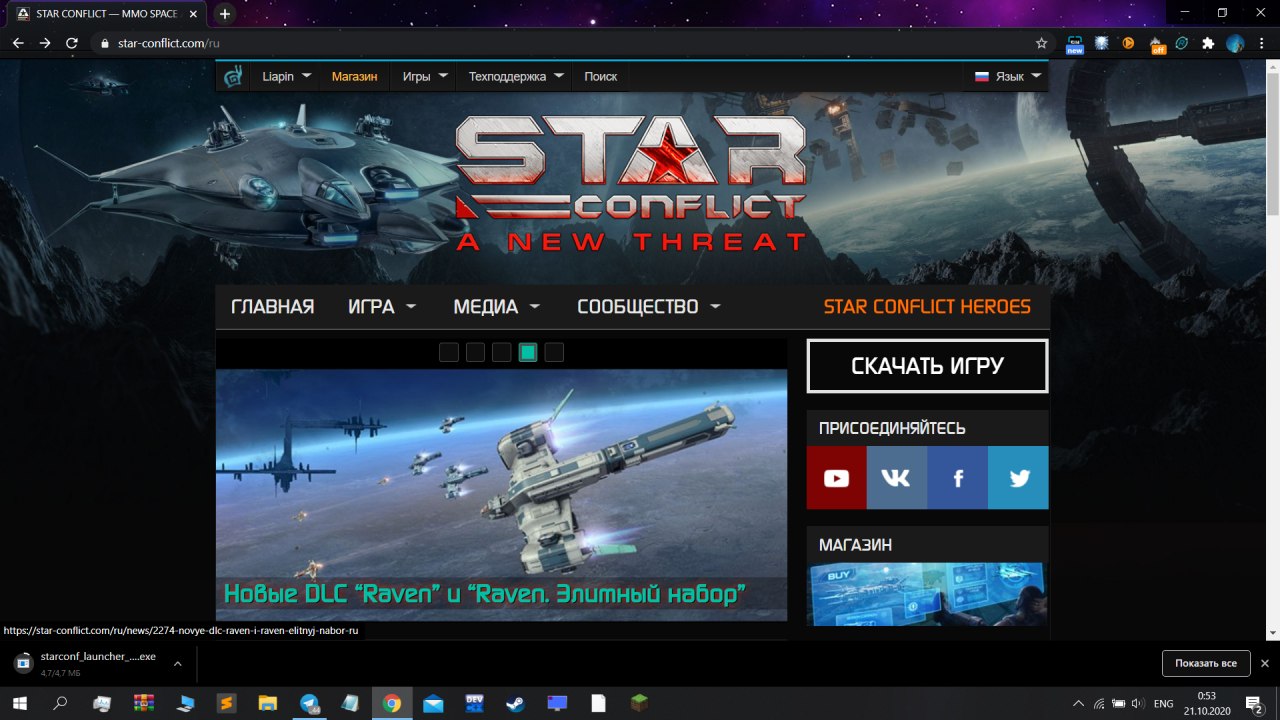Select the fifth slider indicator square
Viewport: 1280px width, 720px height.
tap(554, 352)
